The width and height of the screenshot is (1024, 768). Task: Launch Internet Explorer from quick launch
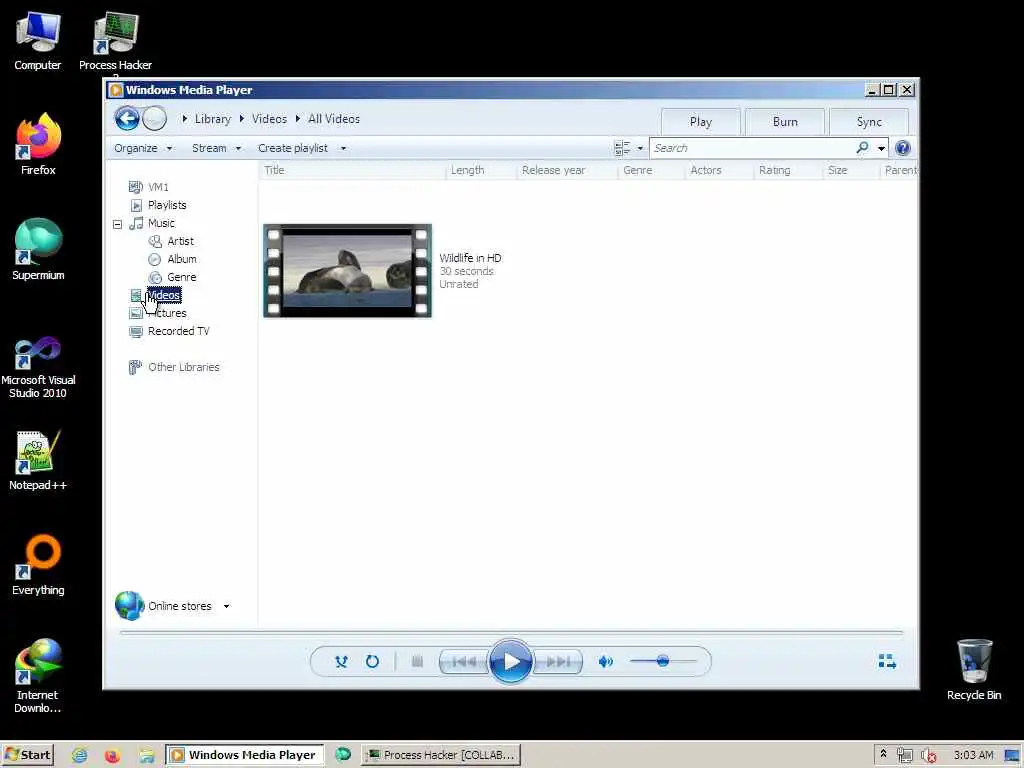[80, 755]
